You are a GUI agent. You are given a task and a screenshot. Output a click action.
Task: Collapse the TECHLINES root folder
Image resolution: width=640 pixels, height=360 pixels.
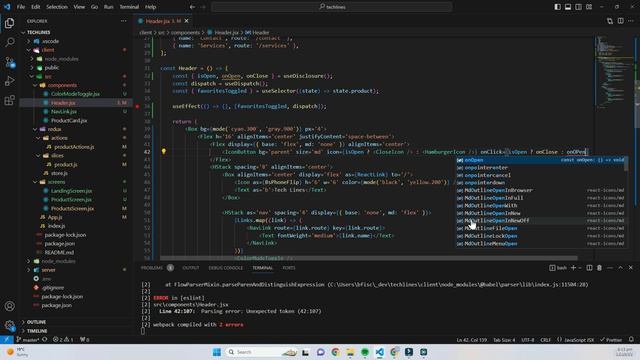point(38,32)
